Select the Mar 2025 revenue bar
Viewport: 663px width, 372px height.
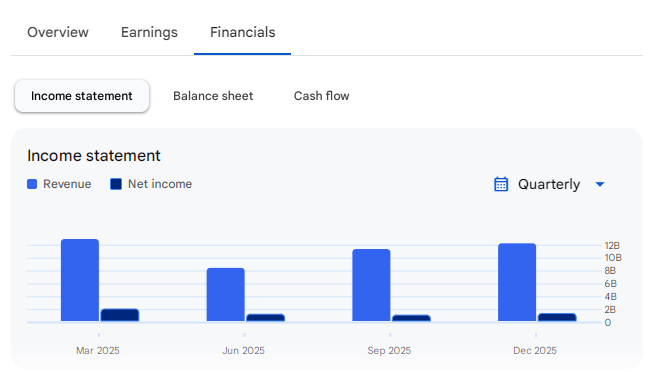(80, 280)
